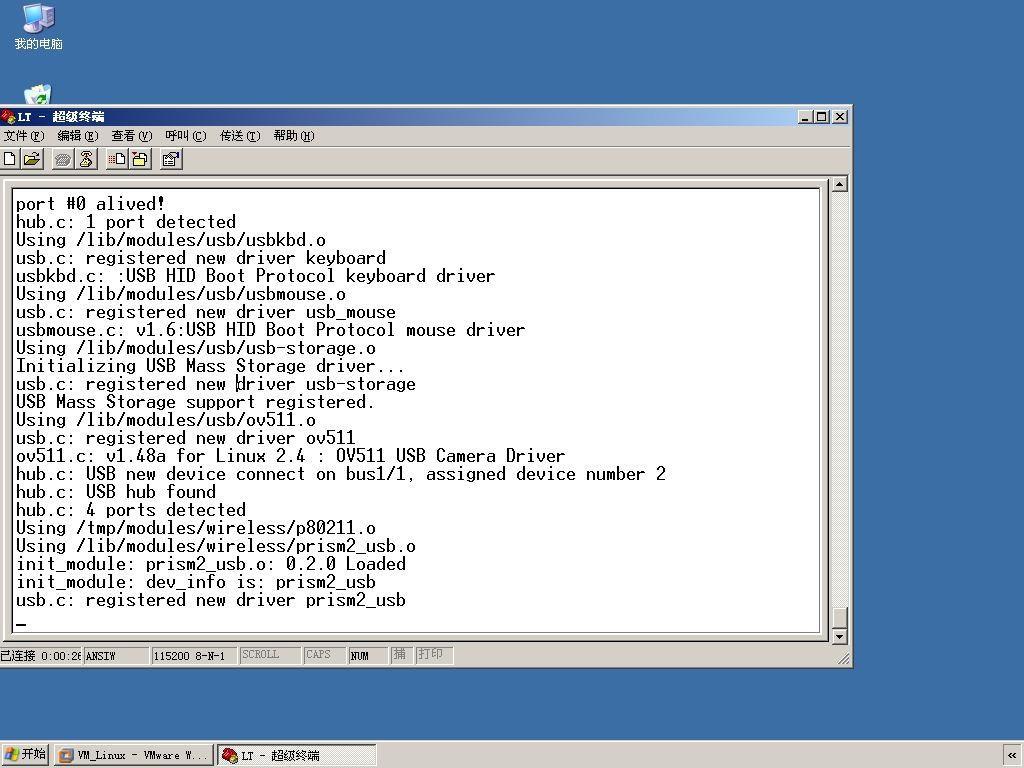
Task: Switch to VM_Linux VMware taskbar button
Action: point(134,756)
